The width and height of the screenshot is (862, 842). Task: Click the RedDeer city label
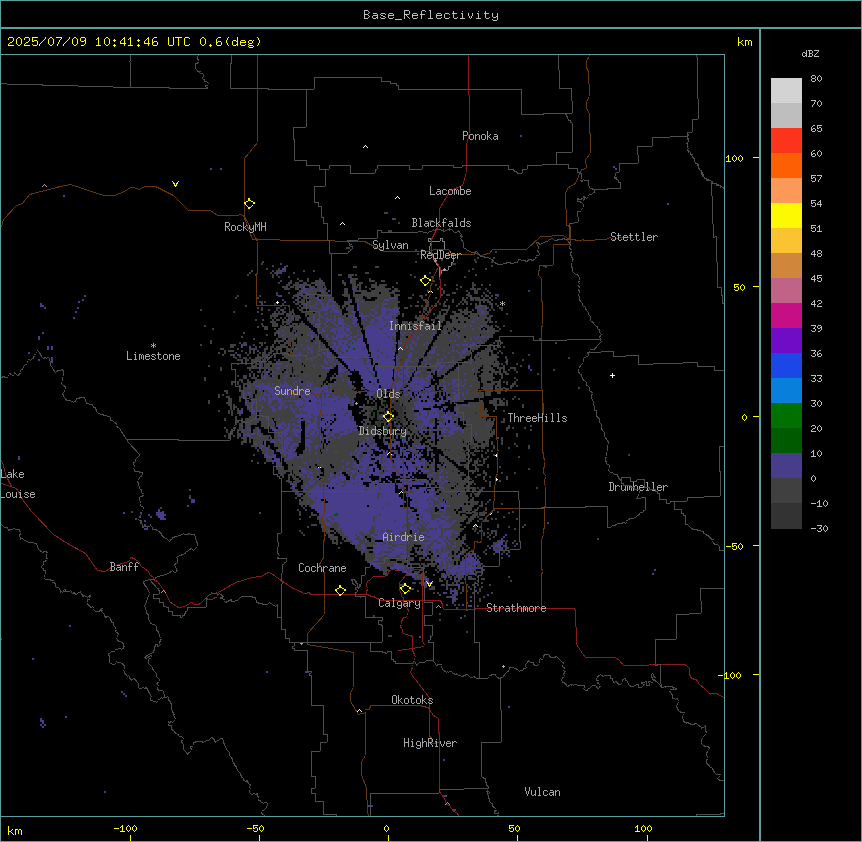coord(440,255)
